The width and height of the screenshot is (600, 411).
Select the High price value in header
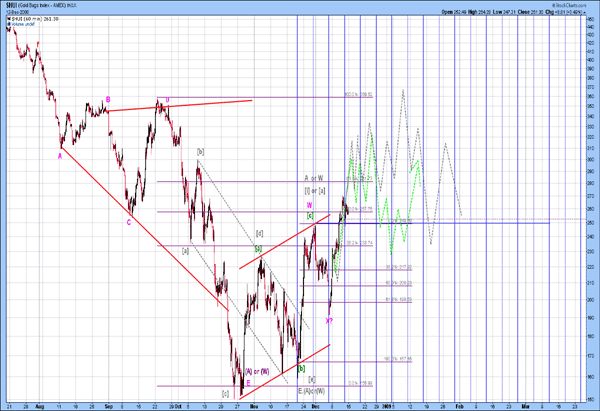[484, 12]
